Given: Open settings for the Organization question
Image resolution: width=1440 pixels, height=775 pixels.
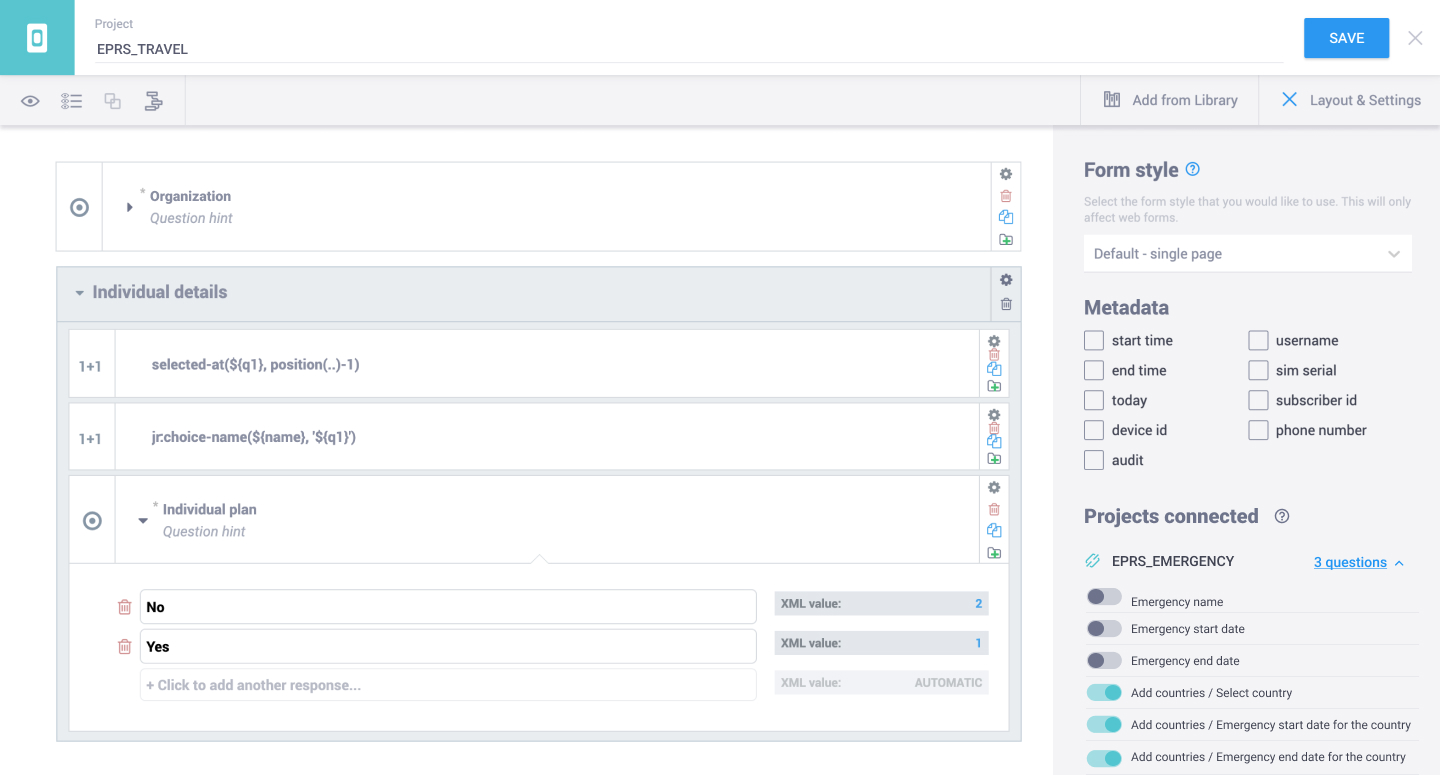Looking at the screenshot, I should 1005,174.
